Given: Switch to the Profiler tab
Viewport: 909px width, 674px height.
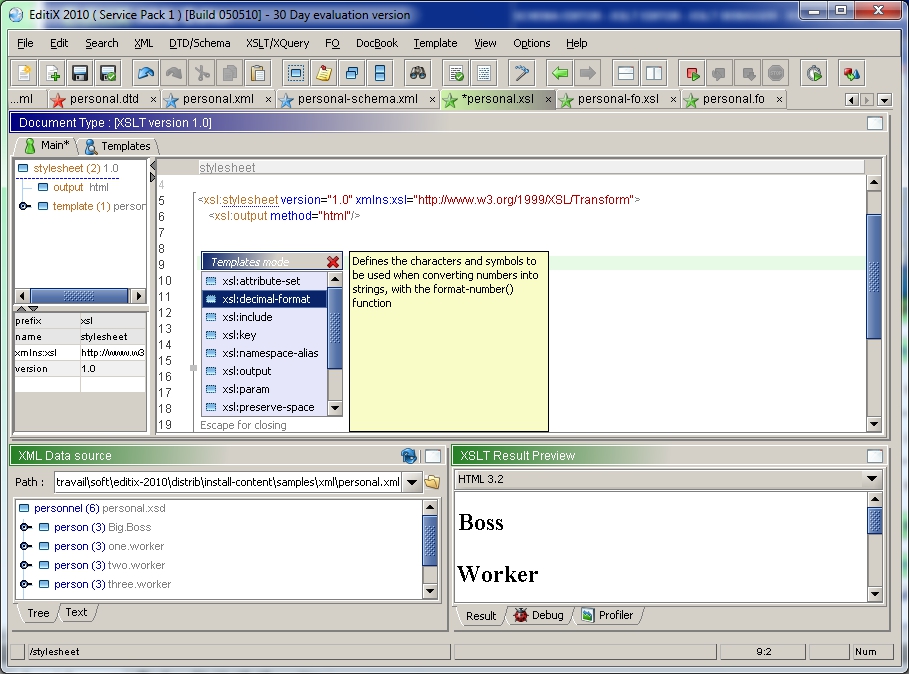Looking at the screenshot, I should [608, 615].
